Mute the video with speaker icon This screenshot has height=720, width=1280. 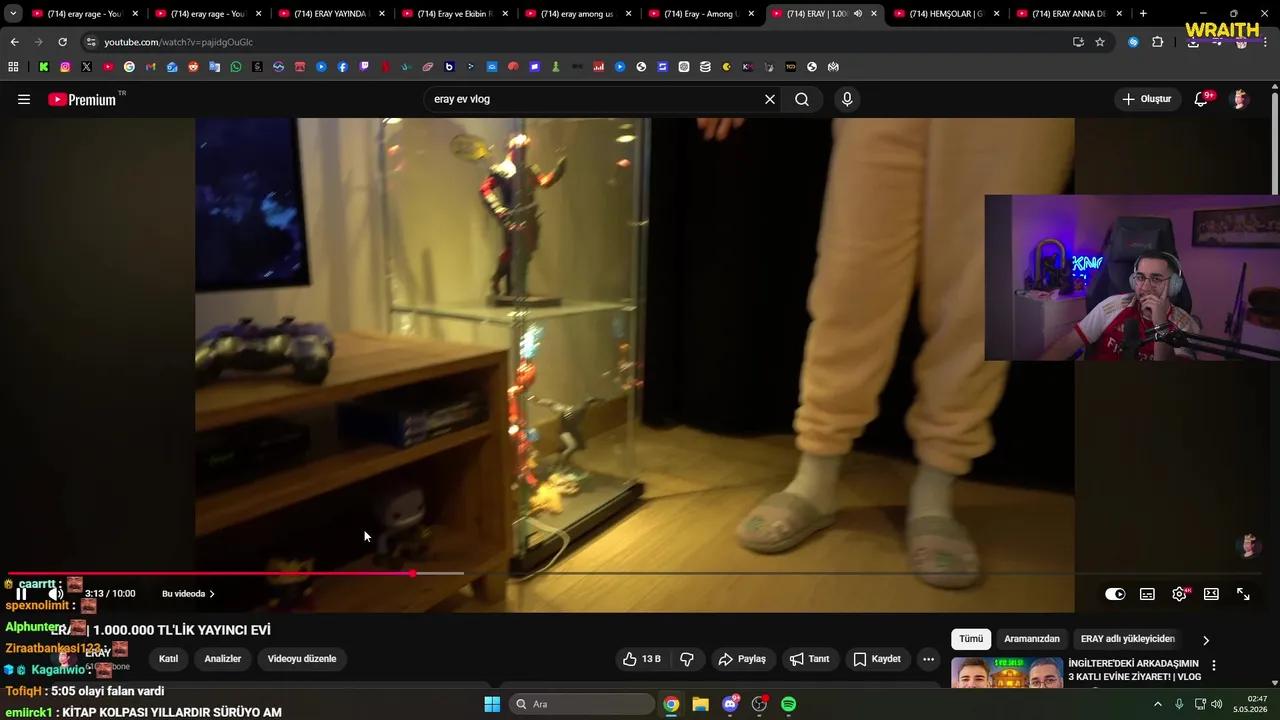tap(55, 593)
